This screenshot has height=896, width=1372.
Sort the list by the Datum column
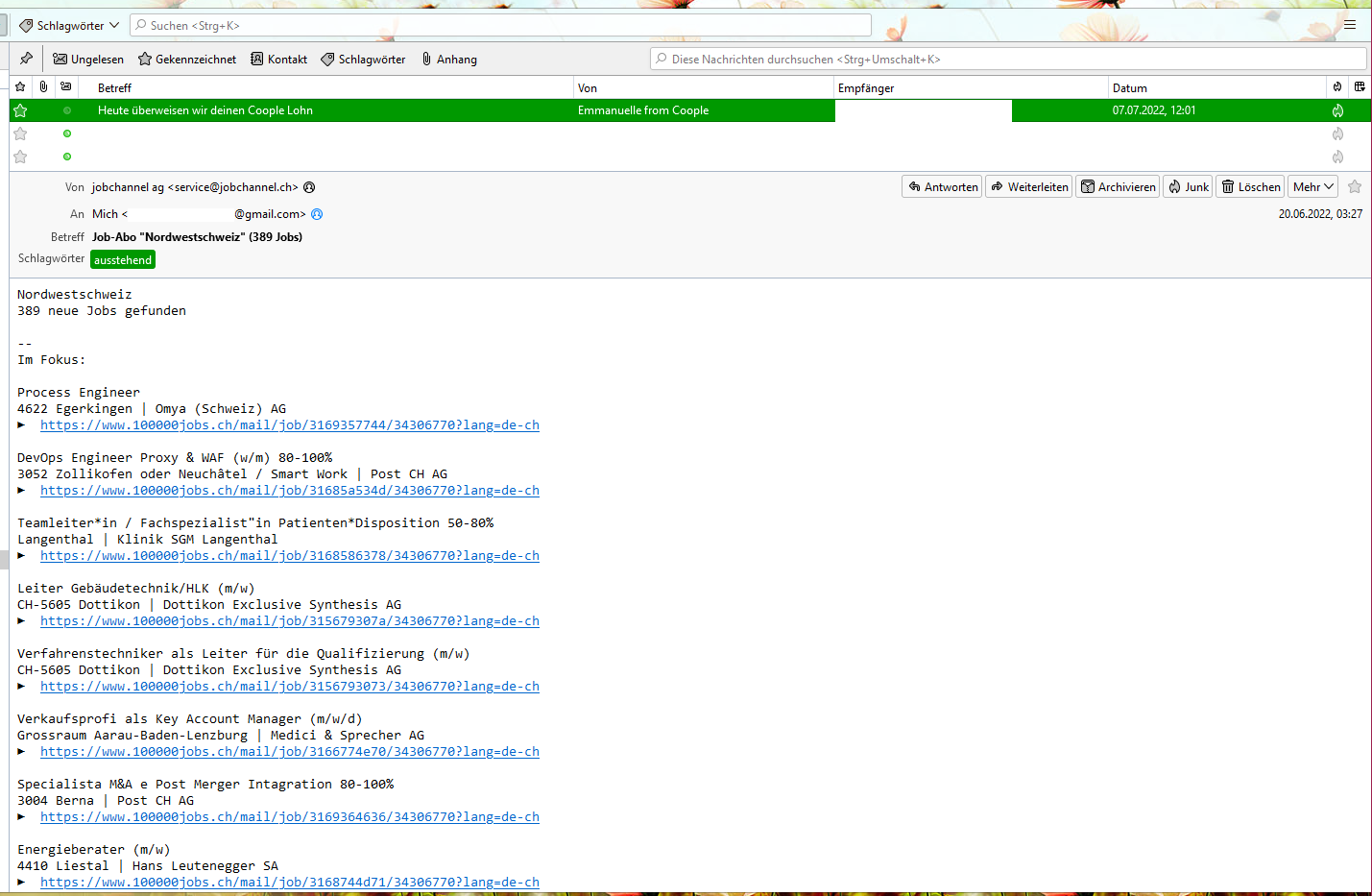pyautogui.click(x=1216, y=87)
